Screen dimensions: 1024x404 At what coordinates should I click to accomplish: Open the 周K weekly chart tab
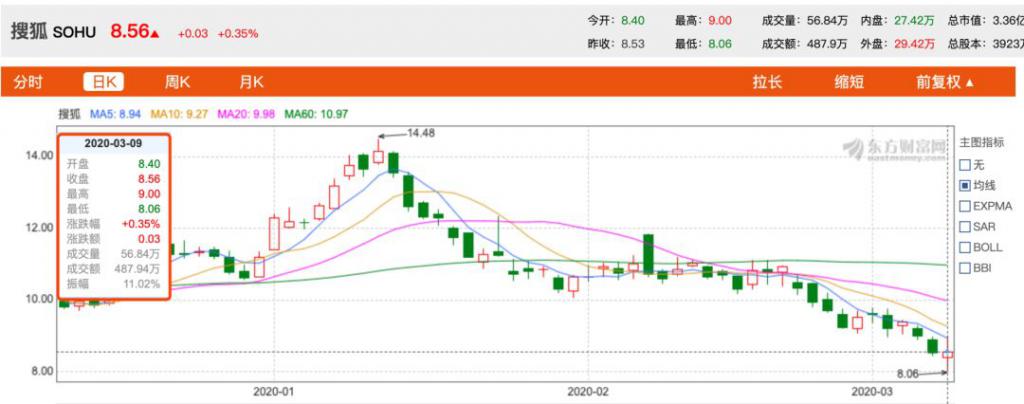tap(176, 82)
